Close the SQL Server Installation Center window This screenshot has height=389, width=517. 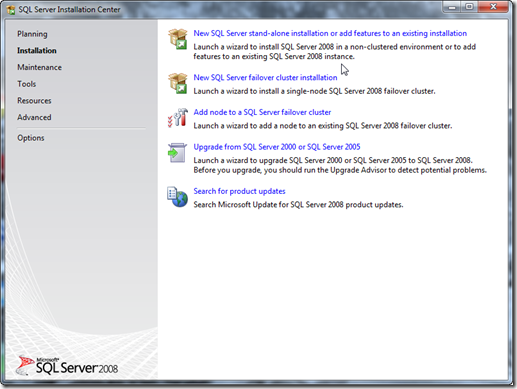pos(494,7)
